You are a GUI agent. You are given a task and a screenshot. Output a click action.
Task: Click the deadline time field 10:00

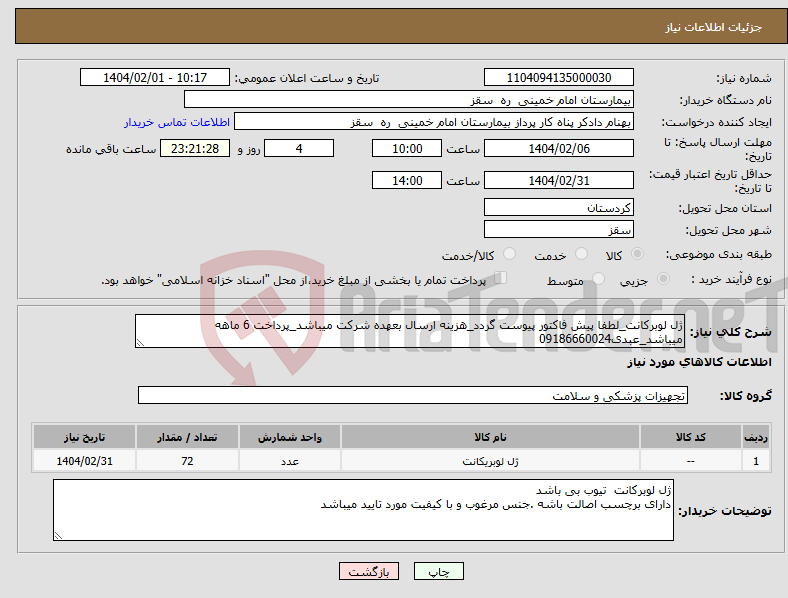[407, 148]
